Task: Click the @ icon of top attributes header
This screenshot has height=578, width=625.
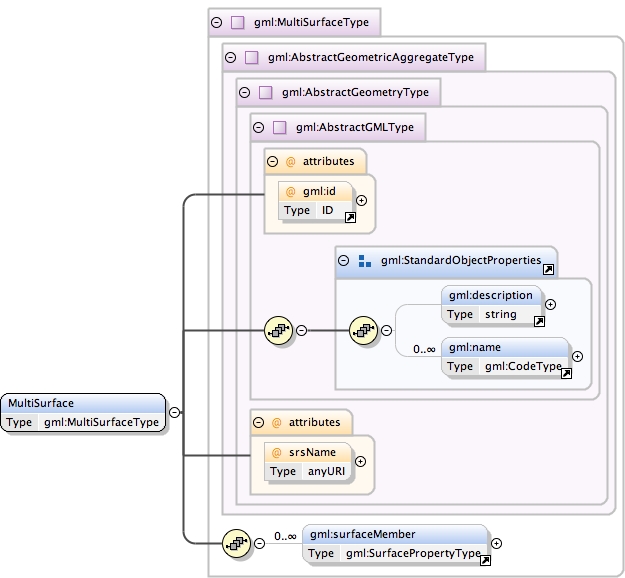Action: 291,161
